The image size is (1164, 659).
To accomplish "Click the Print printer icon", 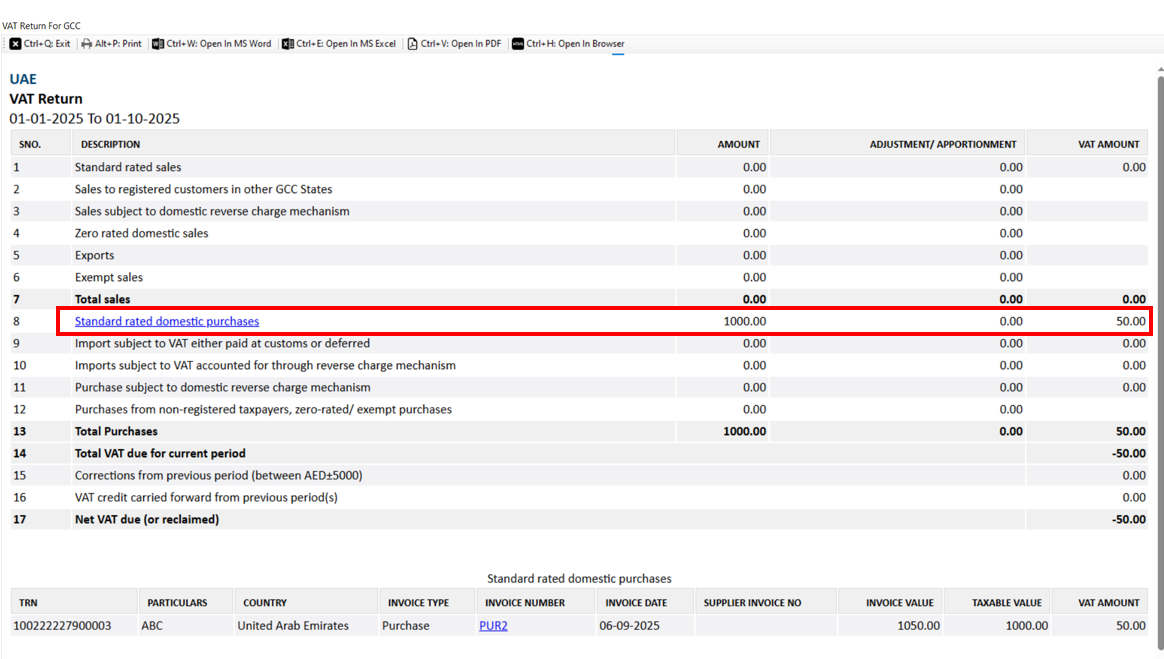I will (87, 44).
